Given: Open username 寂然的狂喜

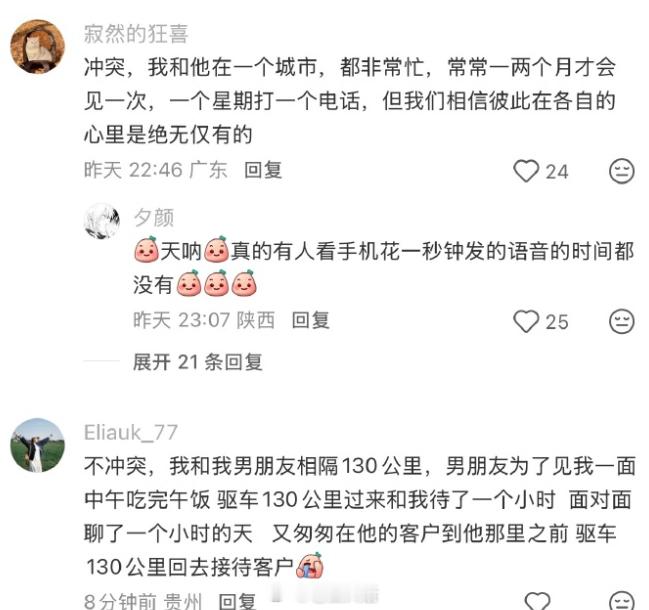Looking at the screenshot, I should [x=136, y=34].
